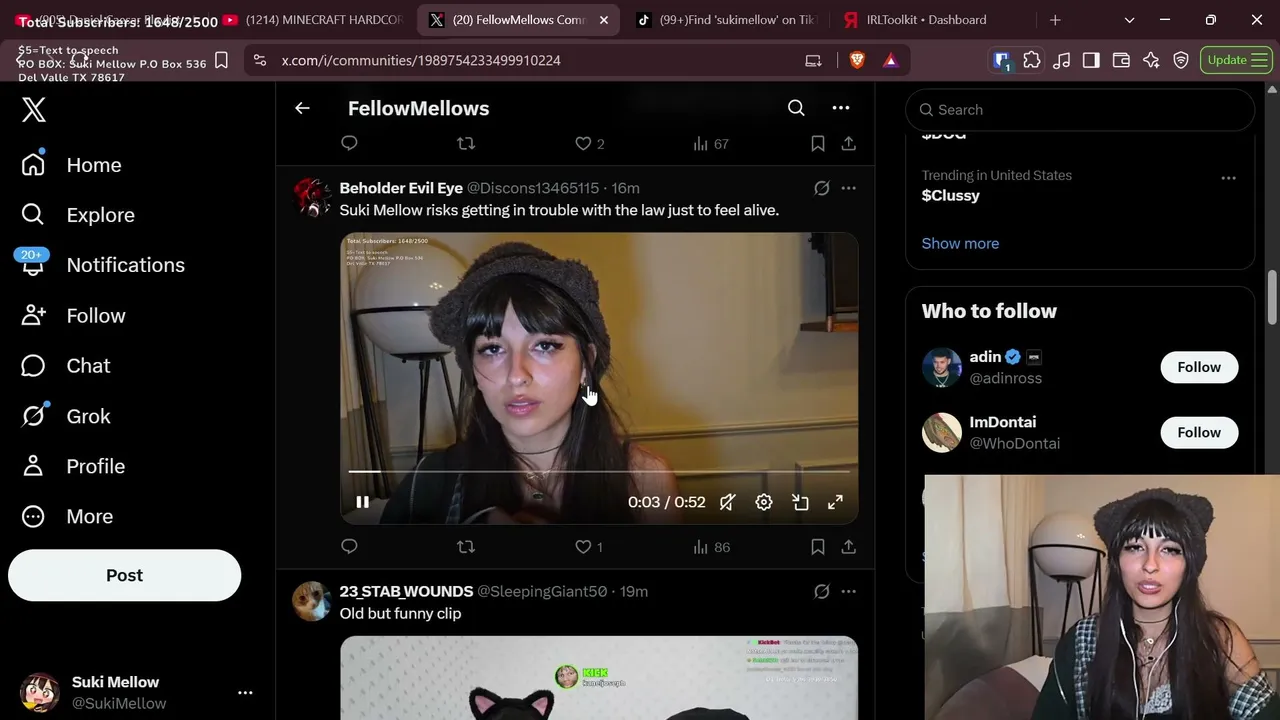1280x720 pixels.
Task: Click the browser address bar URL
Action: [421, 60]
